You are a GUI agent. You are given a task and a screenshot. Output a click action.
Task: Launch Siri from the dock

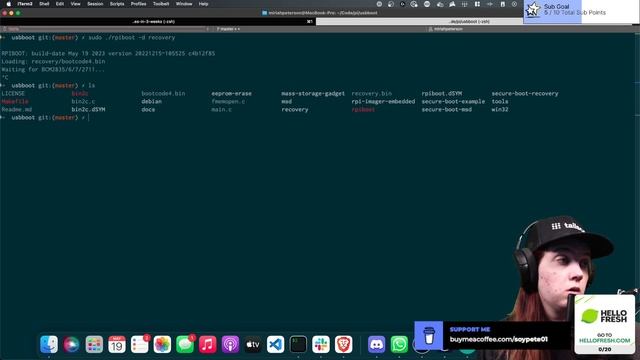point(71,344)
